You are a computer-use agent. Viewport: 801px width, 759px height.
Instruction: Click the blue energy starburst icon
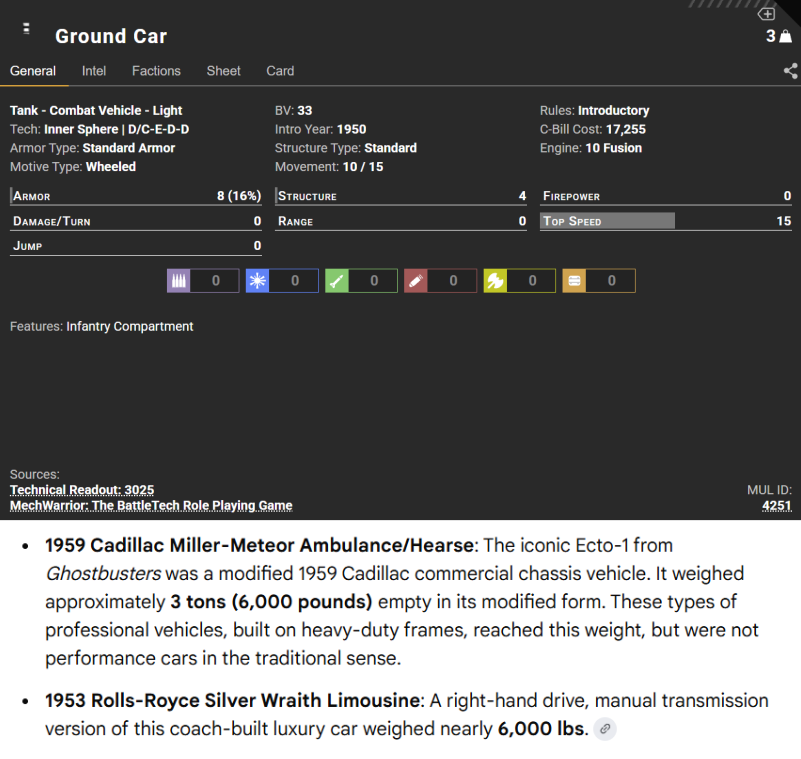pos(257,280)
